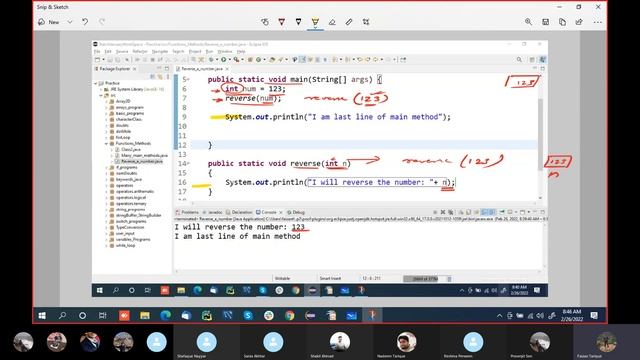This screenshot has height=360, width=640.
Task: Open PyCharm from the live taskbar
Action: [x=207, y=315]
